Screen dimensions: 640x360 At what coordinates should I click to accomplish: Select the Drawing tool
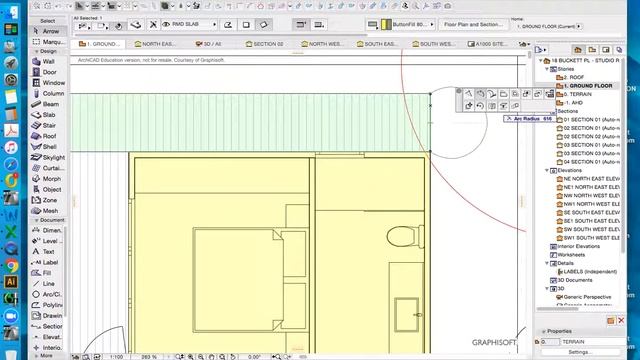coord(47,316)
